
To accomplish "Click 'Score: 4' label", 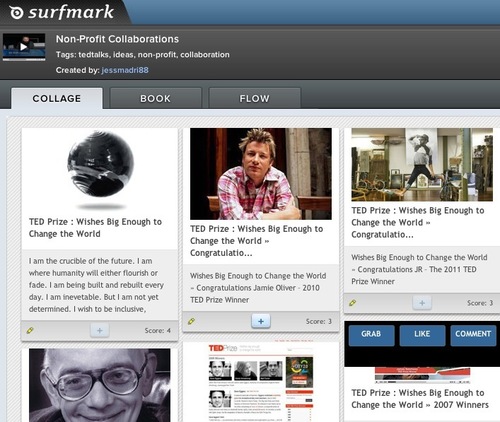I will (157, 331).
